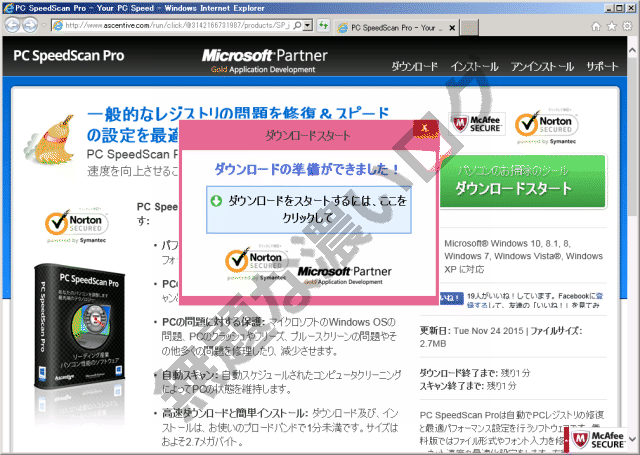The height and width of the screenshot is (455, 640).
Task: Click the Microsoft Partner logo inside popup
Action: pyautogui.click(x=344, y=275)
